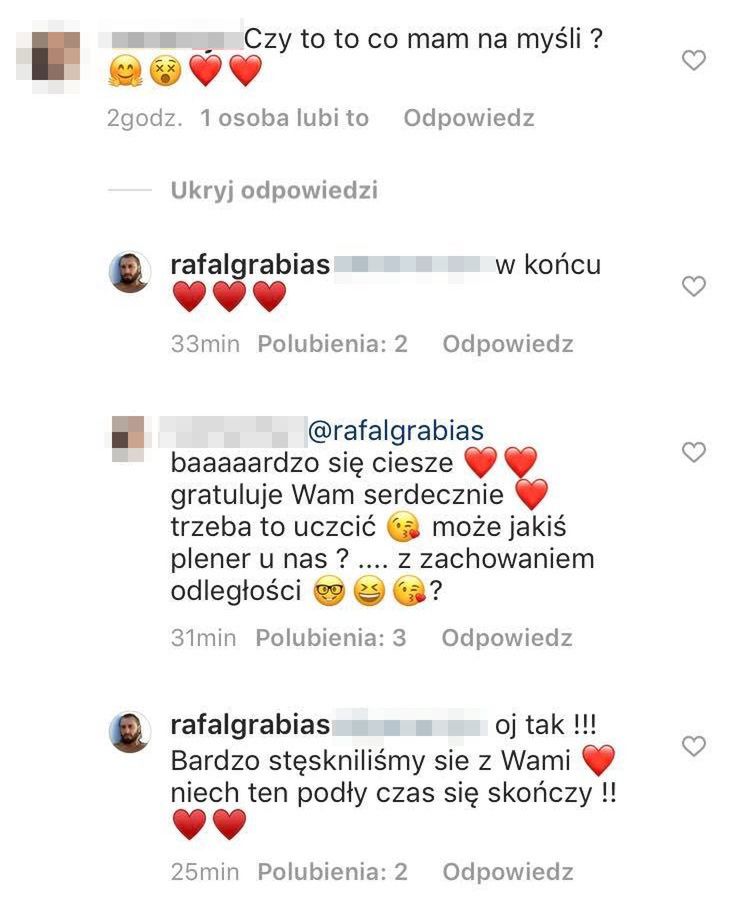Open rafalgrabias username on "w końcu" reply

pos(250,265)
